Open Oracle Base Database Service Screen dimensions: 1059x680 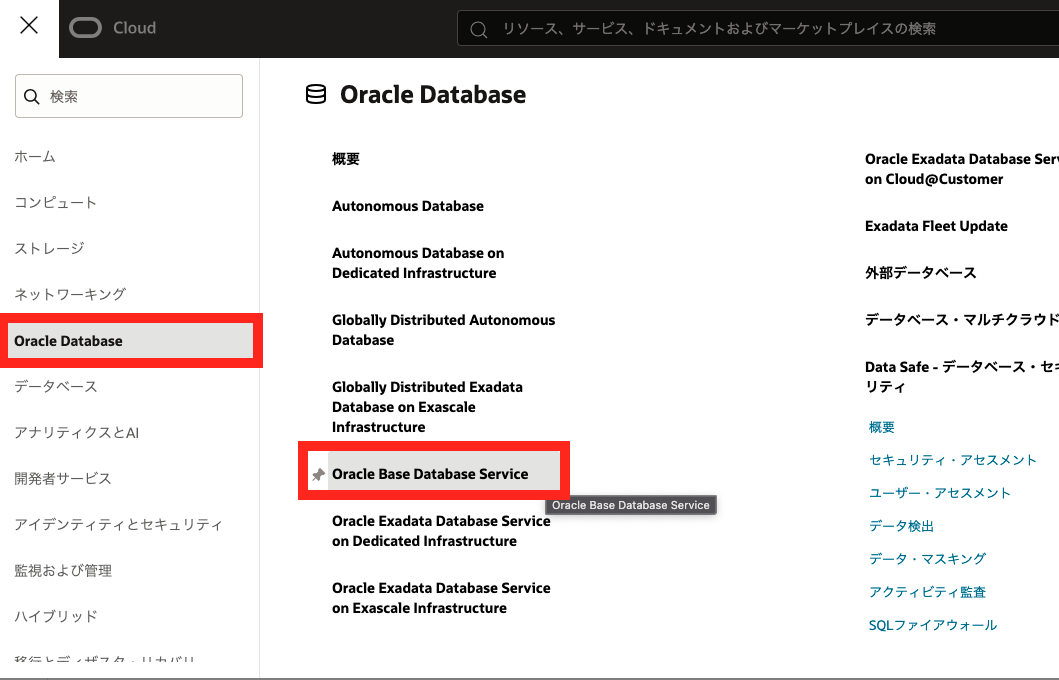430,474
